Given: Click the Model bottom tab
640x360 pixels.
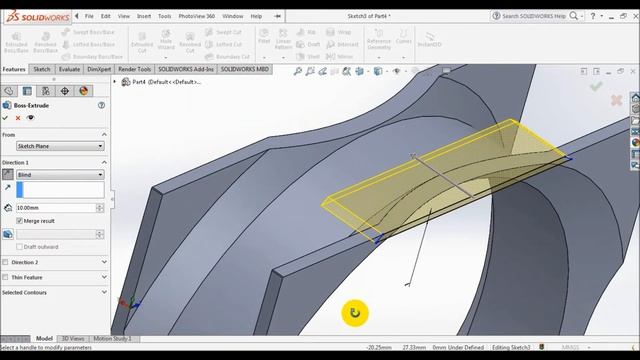Looking at the screenshot, I should pyautogui.click(x=44, y=339).
